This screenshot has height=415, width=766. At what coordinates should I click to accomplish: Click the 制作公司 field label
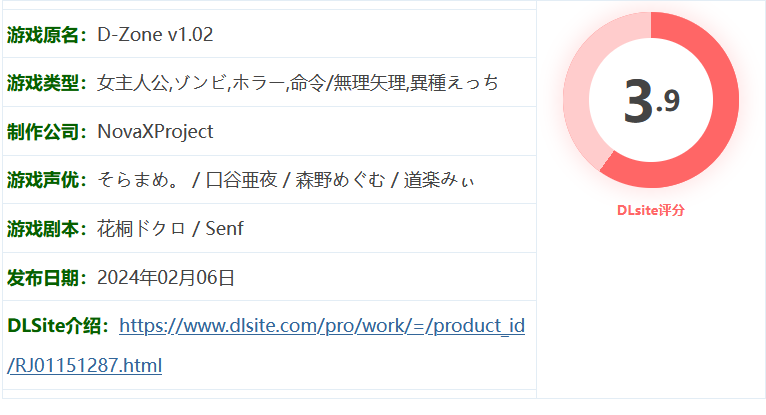[x=47, y=132]
